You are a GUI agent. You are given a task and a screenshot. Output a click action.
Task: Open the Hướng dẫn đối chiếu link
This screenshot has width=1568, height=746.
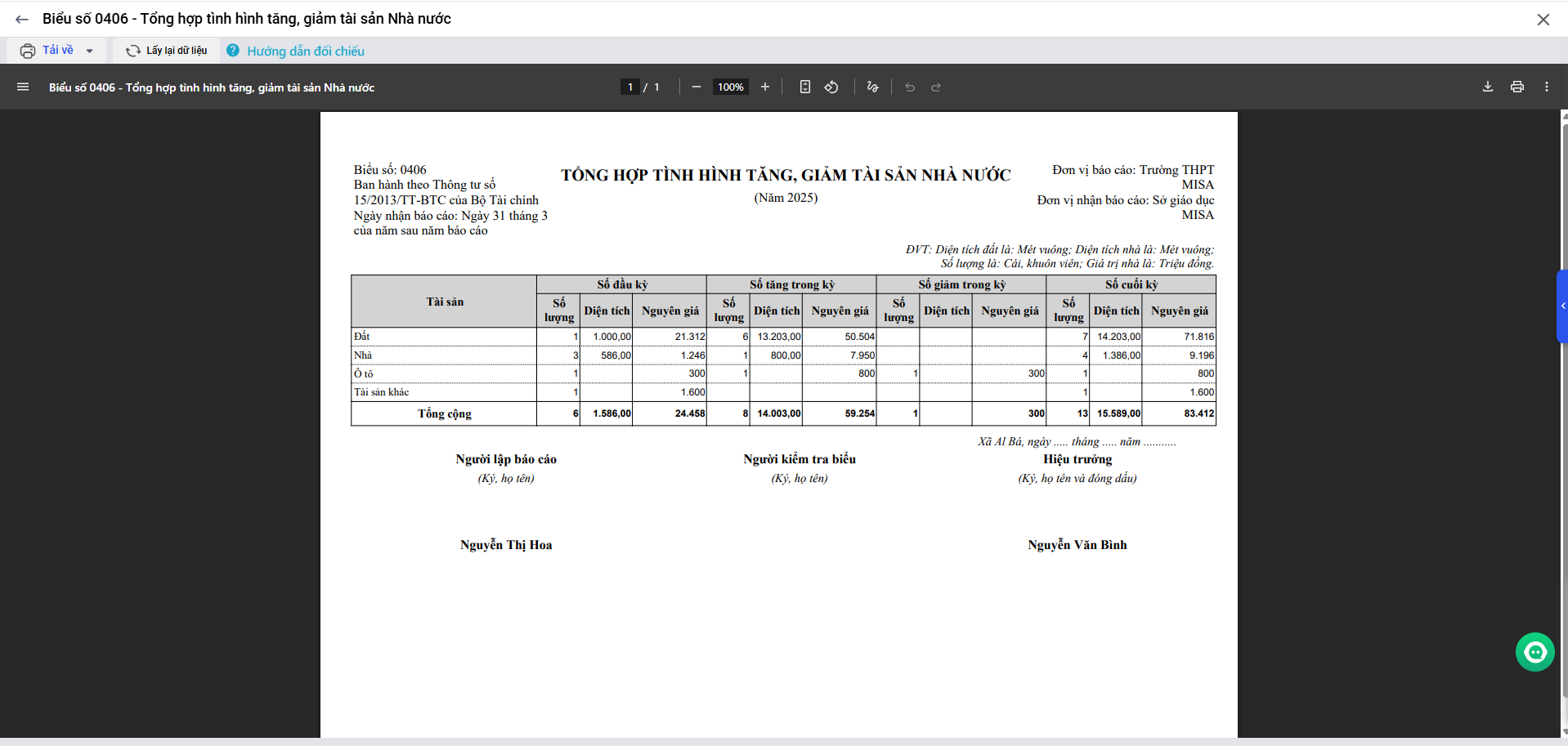[305, 51]
